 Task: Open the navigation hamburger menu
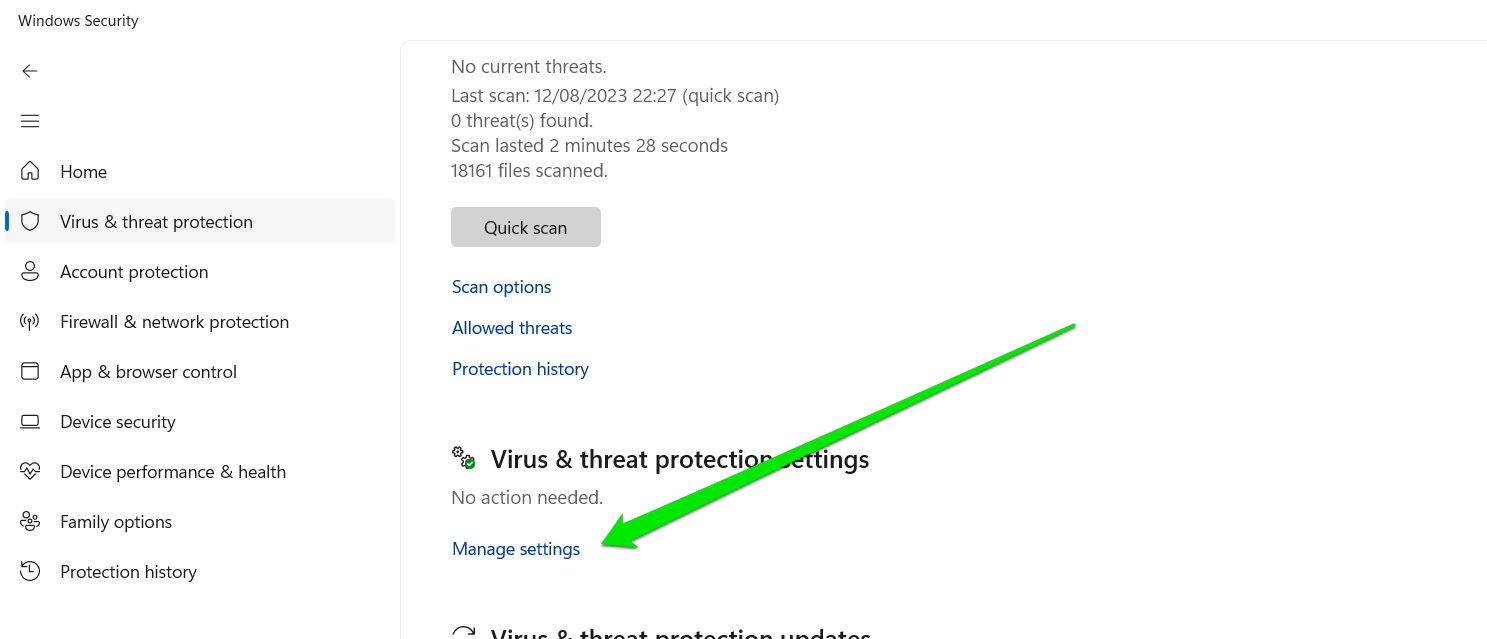tap(30, 121)
